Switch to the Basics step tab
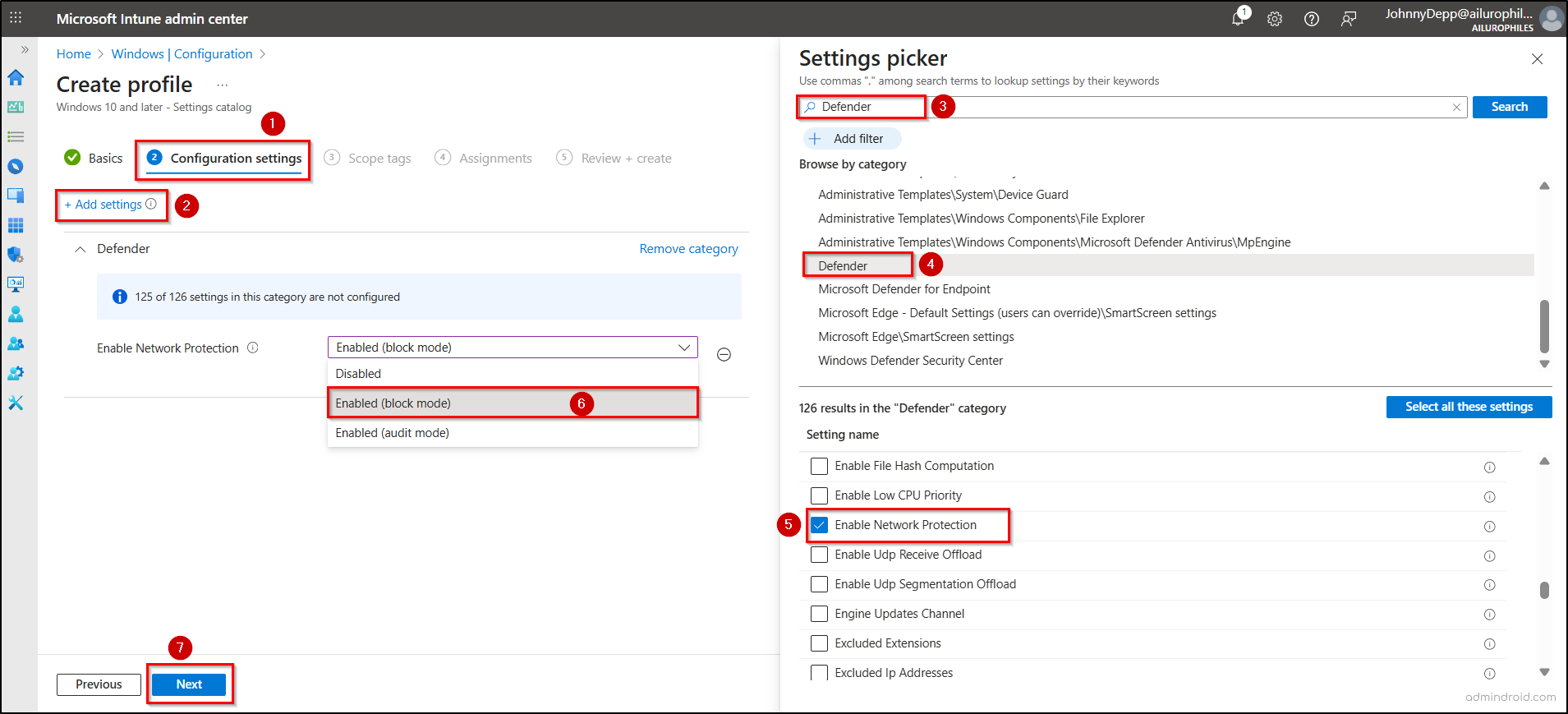 tap(94, 158)
